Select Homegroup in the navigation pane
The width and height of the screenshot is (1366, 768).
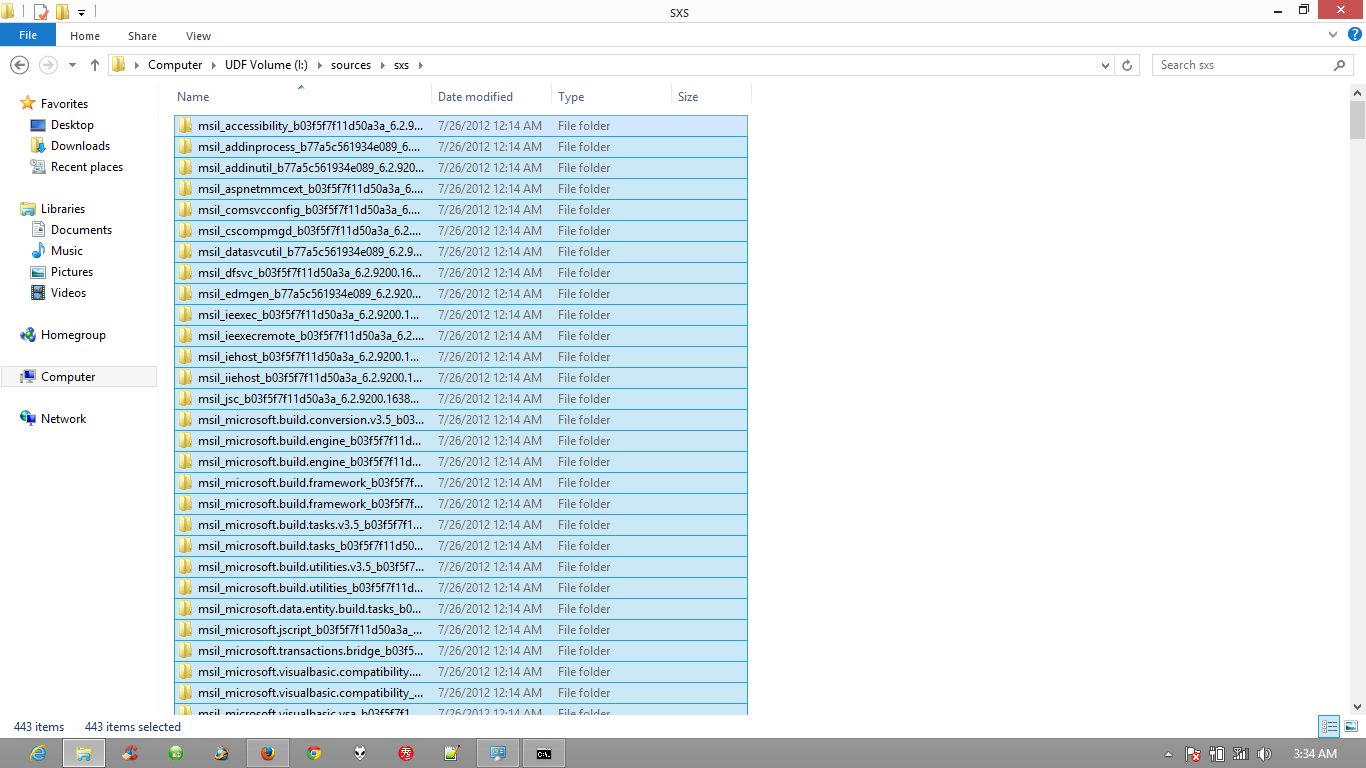[73, 335]
